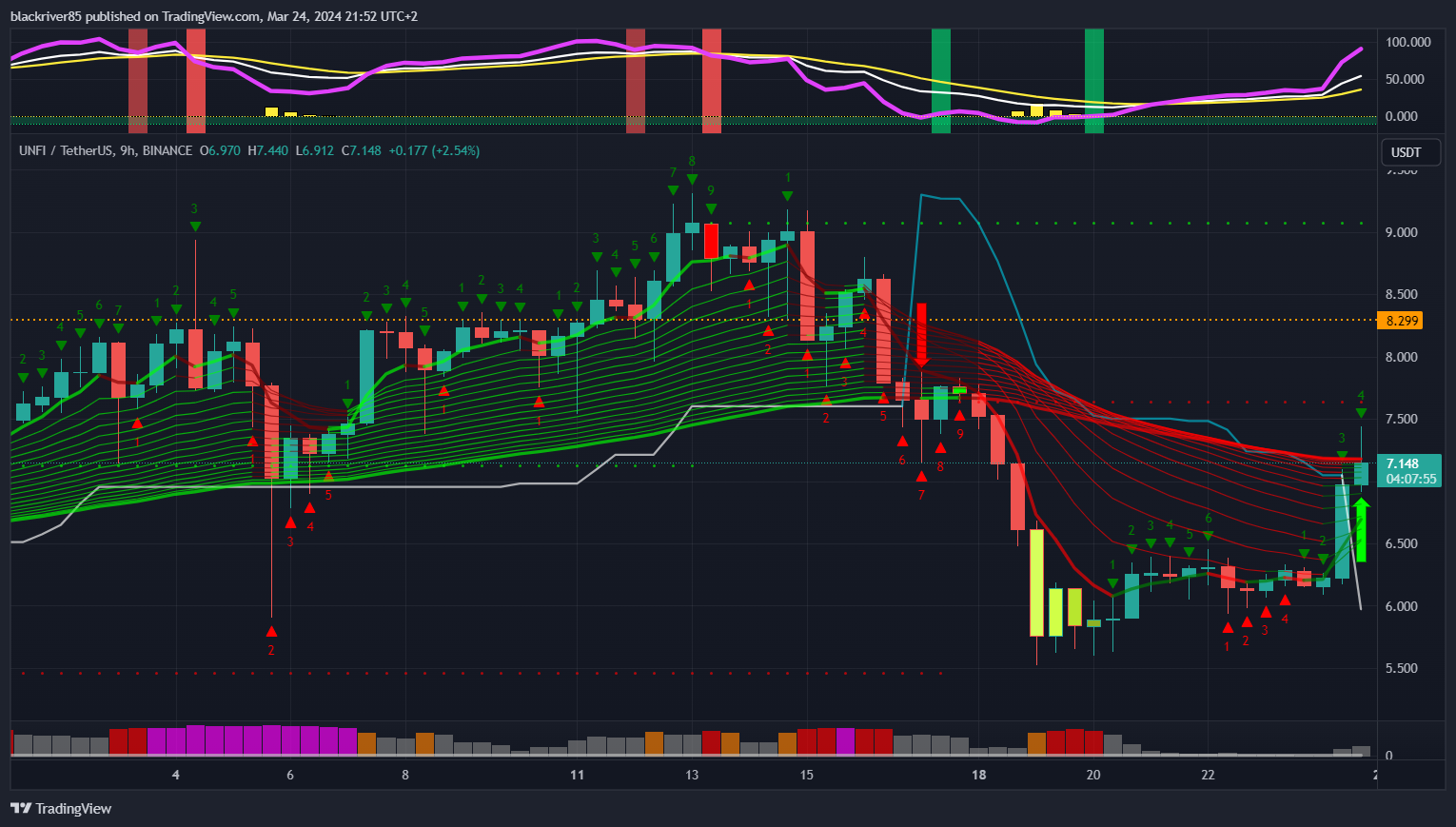Click the 8.000 price scale value
The height and width of the screenshot is (827, 1456).
(1401, 357)
